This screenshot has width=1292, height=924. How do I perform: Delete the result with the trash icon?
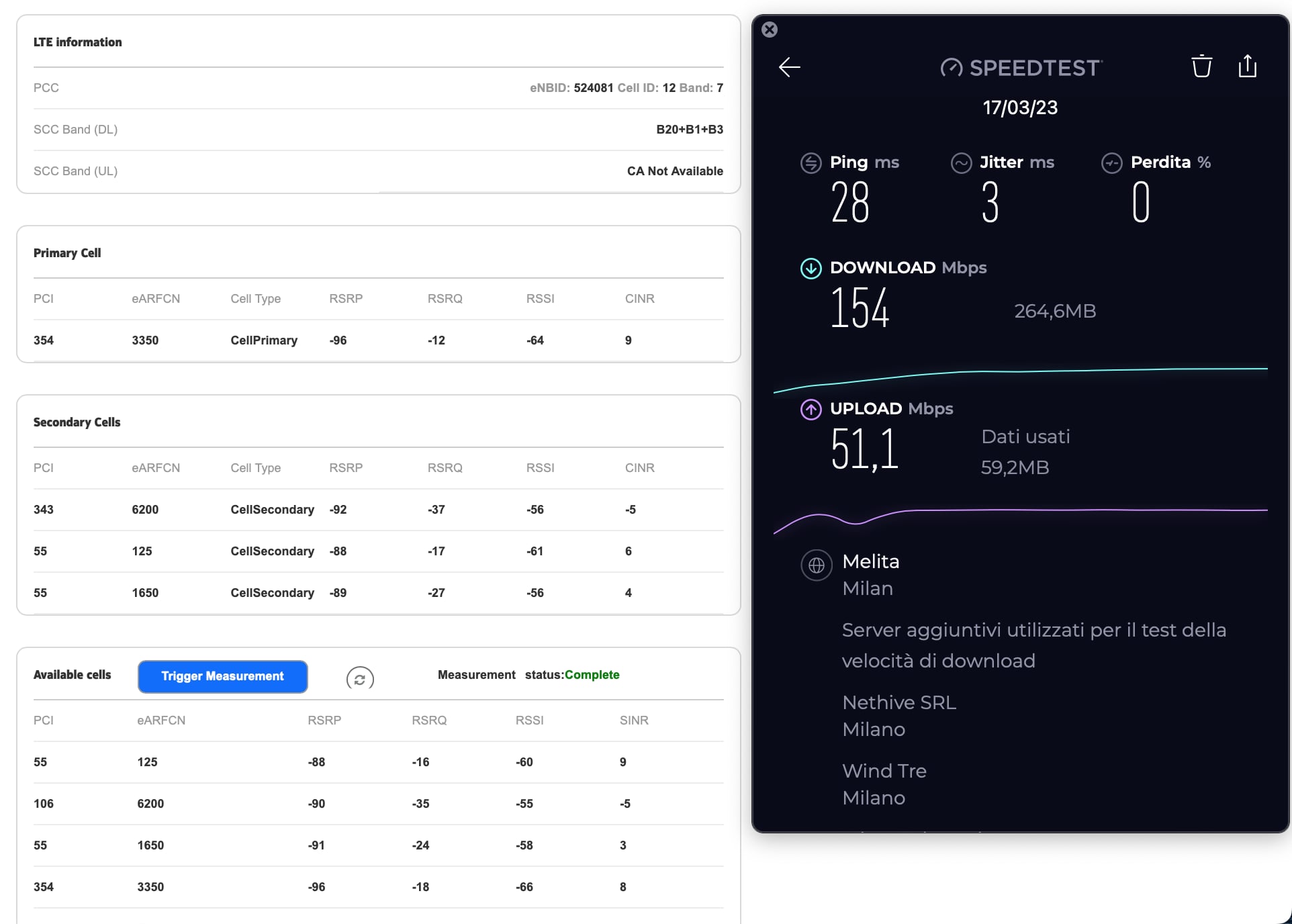[x=1201, y=66]
